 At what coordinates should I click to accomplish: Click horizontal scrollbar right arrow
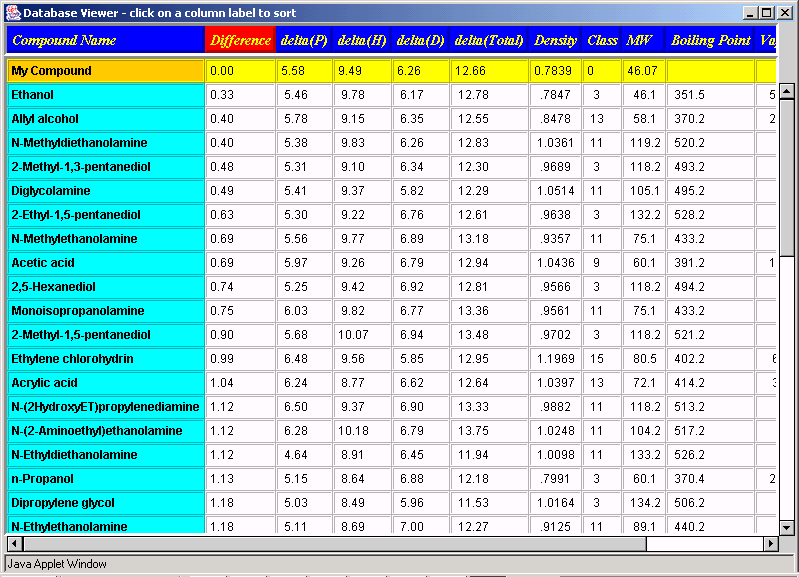[771, 544]
